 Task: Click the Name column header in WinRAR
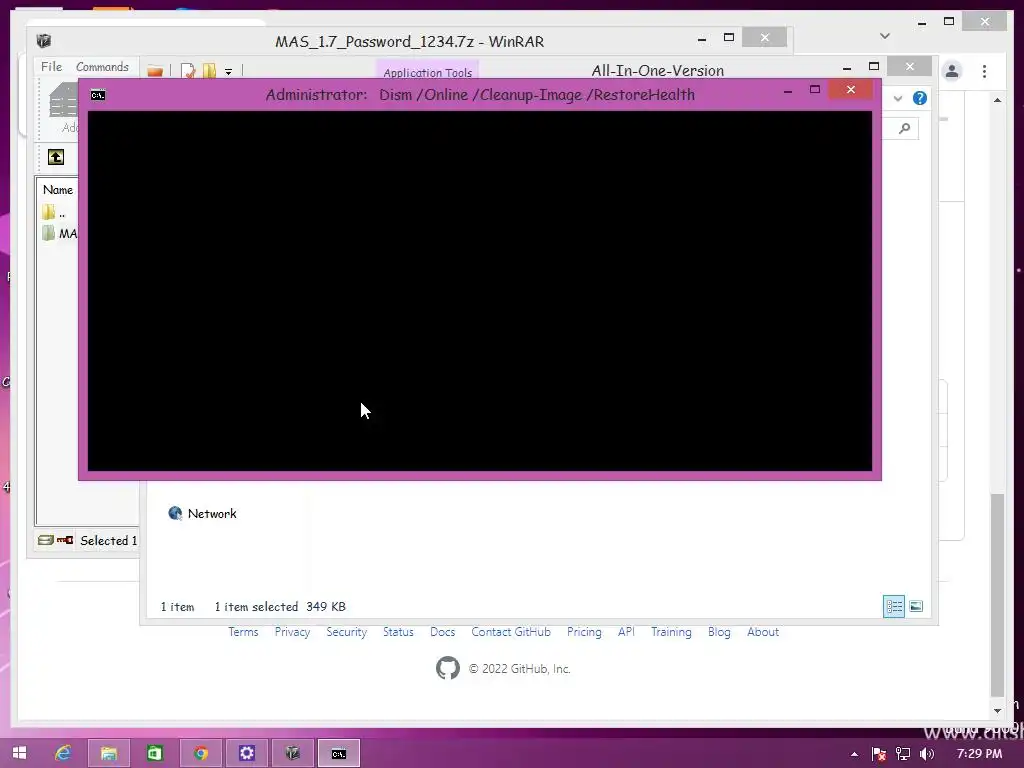coord(58,190)
